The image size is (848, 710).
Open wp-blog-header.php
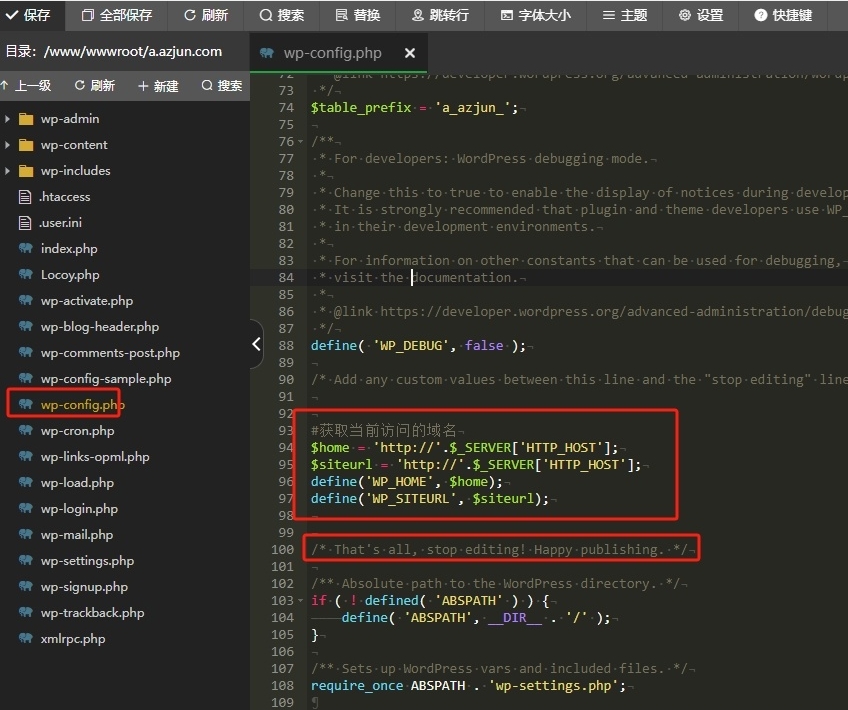pos(100,326)
